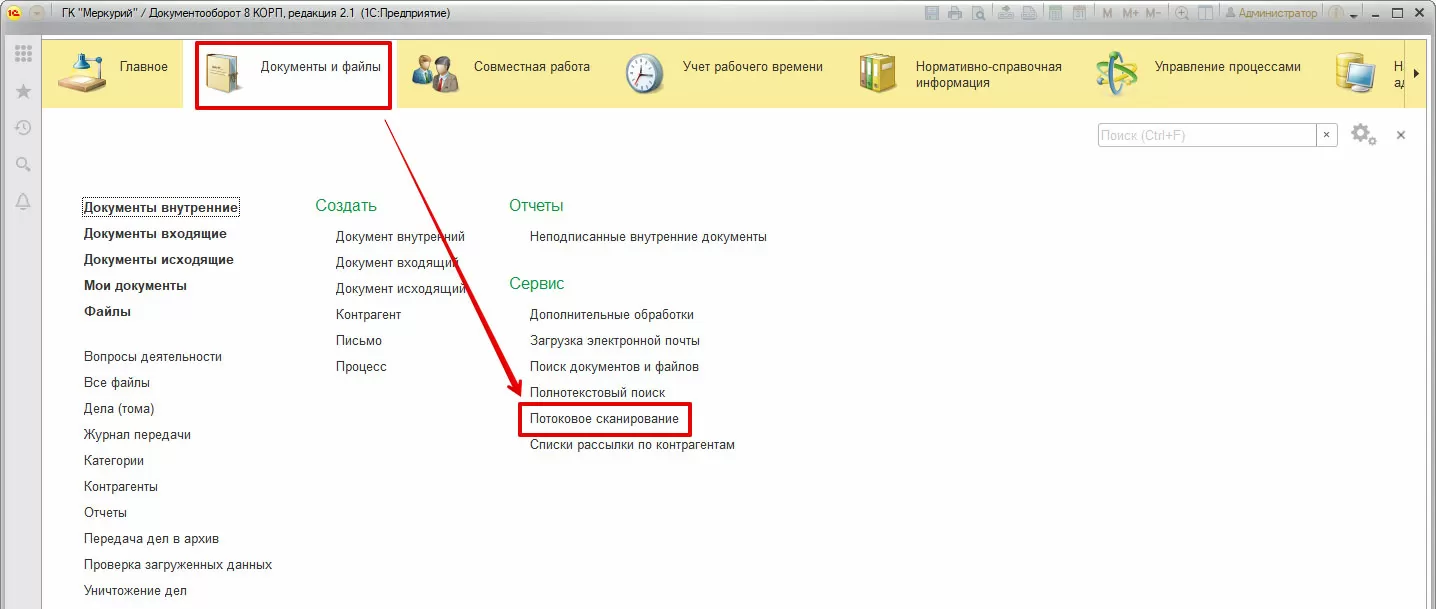The image size is (1436, 609).
Task: Open Журнал передачи
Action: 137,435
